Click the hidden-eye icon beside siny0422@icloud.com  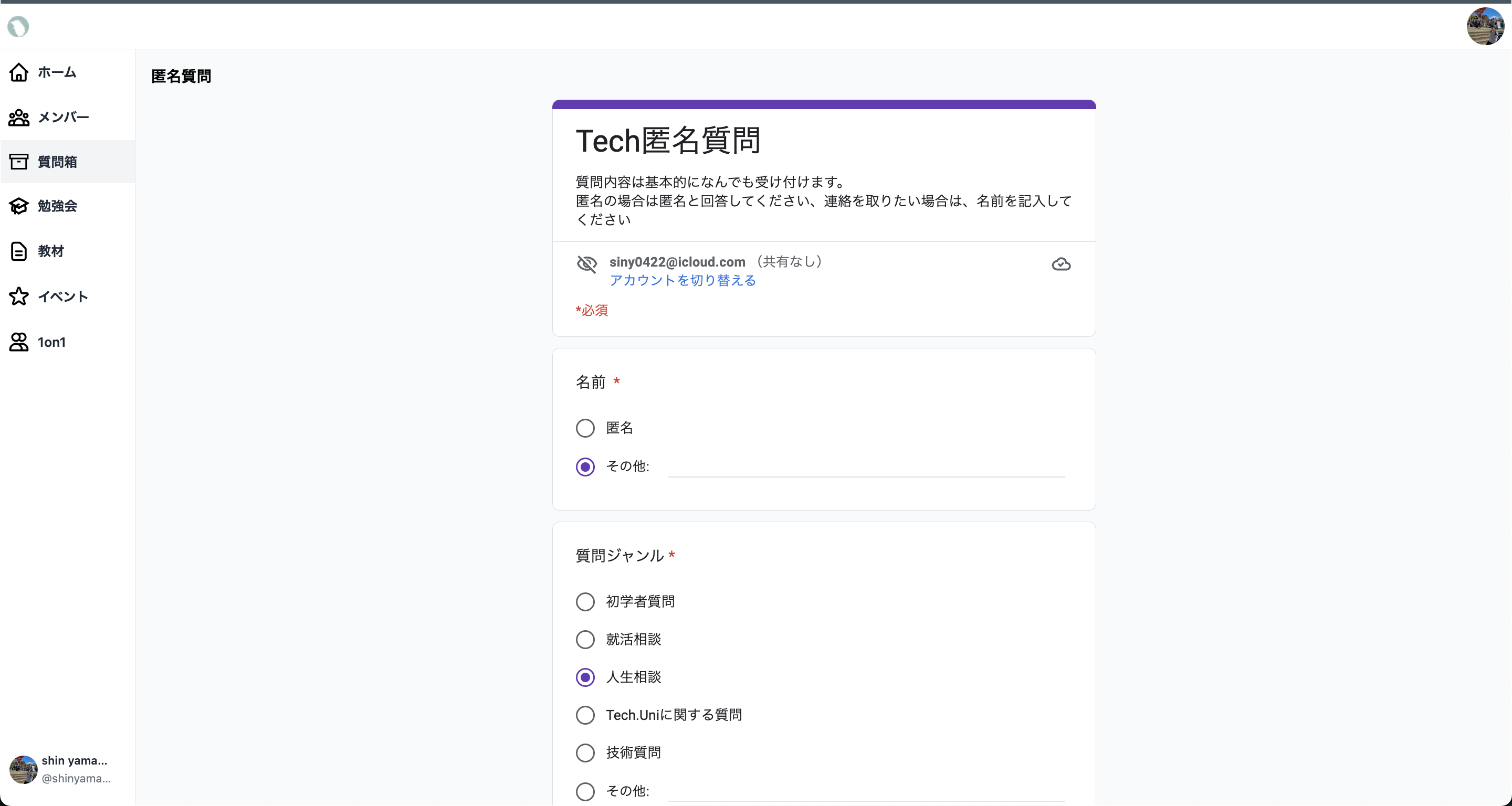[587, 264]
